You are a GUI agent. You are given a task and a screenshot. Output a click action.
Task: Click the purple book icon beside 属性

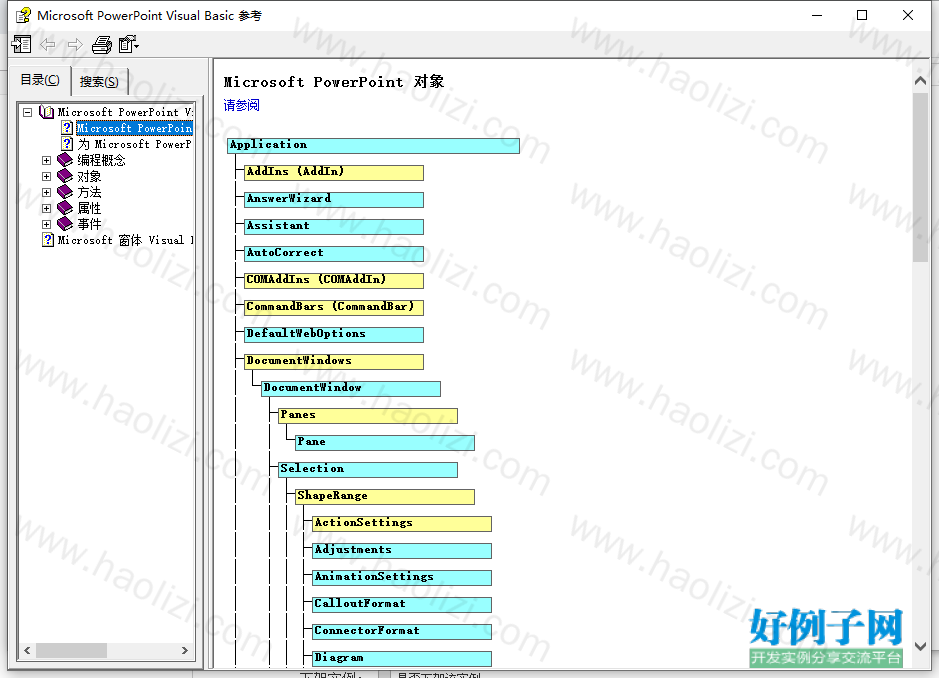click(x=65, y=208)
